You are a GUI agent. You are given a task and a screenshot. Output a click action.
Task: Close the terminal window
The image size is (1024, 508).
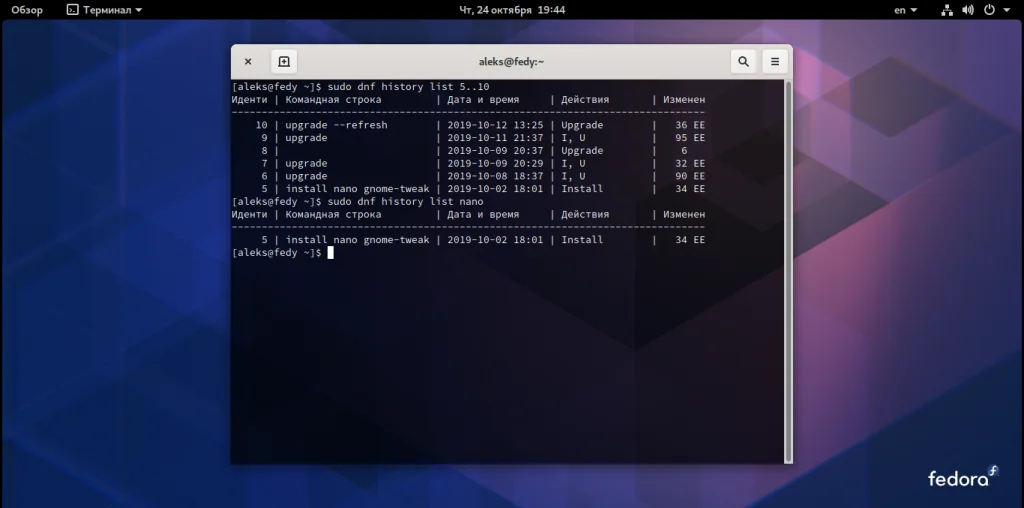(248, 62)
